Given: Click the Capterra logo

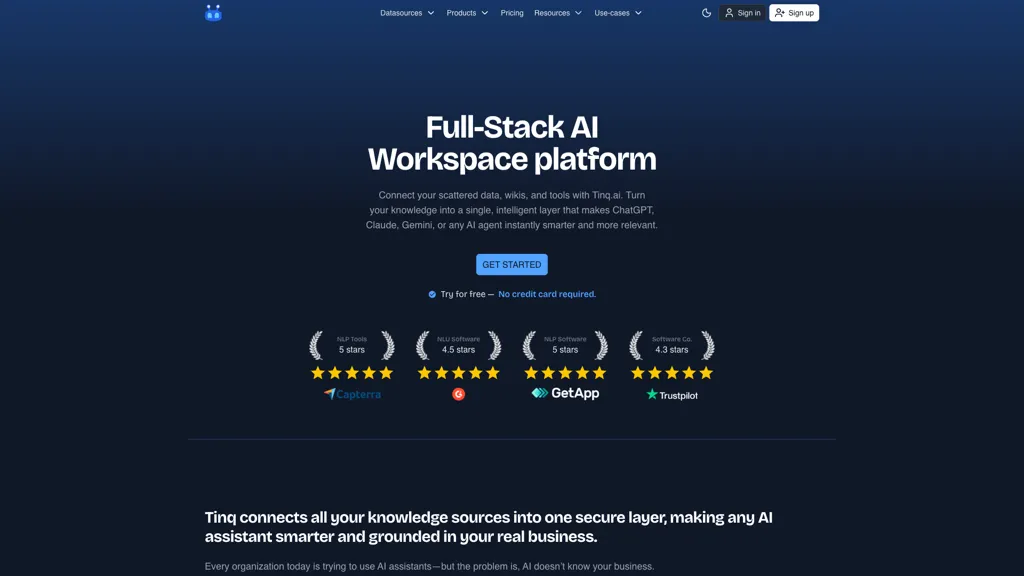Looking at the screenshot, I should [353, 394].
